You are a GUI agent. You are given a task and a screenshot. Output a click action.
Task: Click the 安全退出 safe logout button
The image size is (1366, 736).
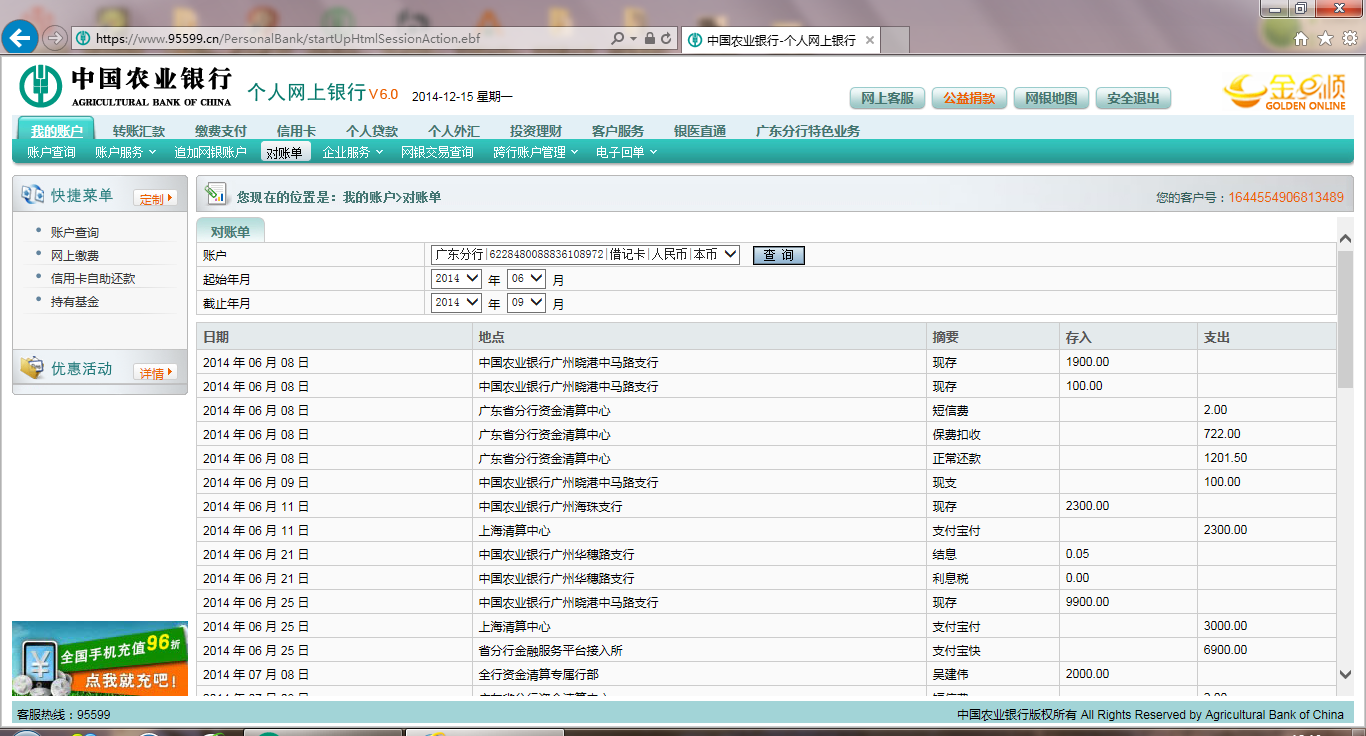(x=1133, y=98)
